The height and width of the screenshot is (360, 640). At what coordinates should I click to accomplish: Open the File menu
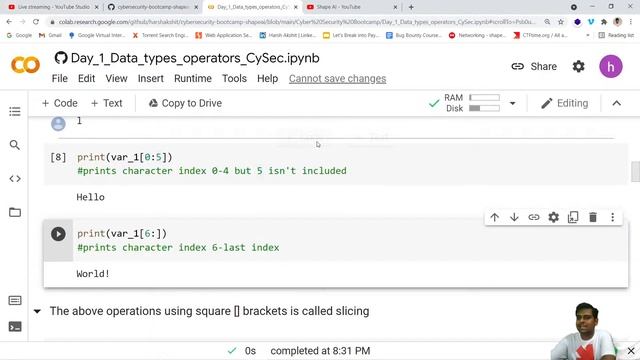pyautogui.click(x=60, y=78)
